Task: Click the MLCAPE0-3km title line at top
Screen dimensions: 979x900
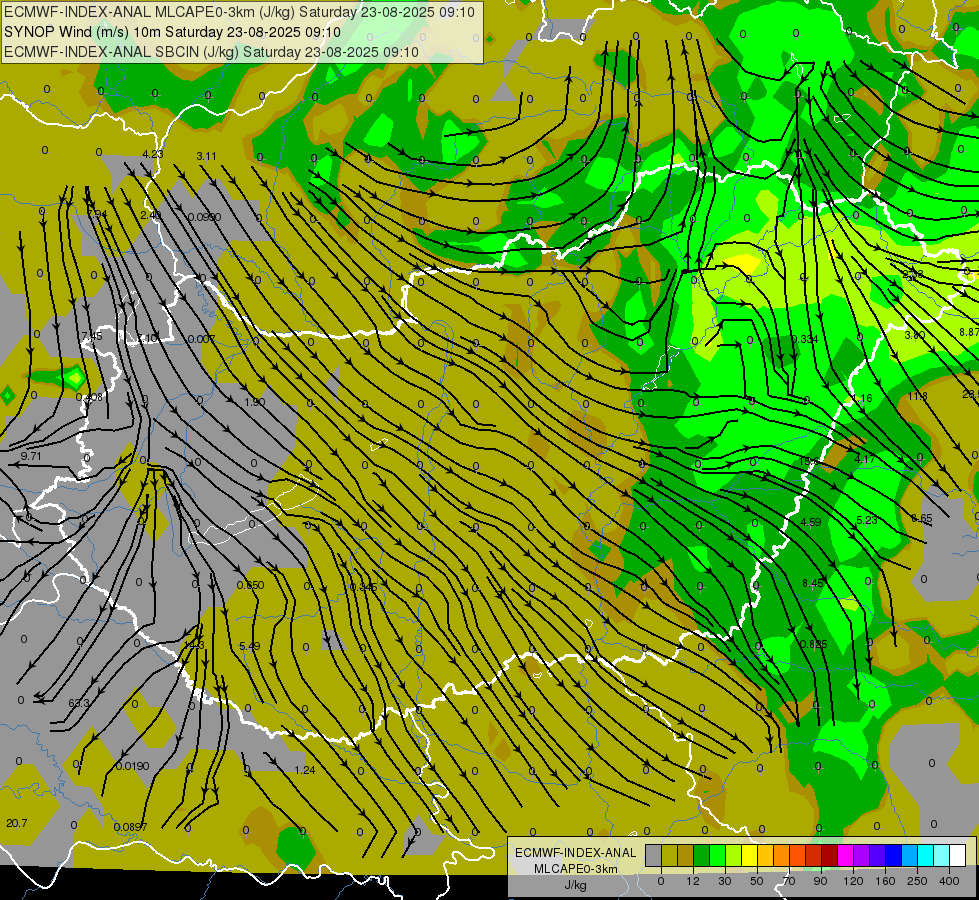Action: [239, 11]
